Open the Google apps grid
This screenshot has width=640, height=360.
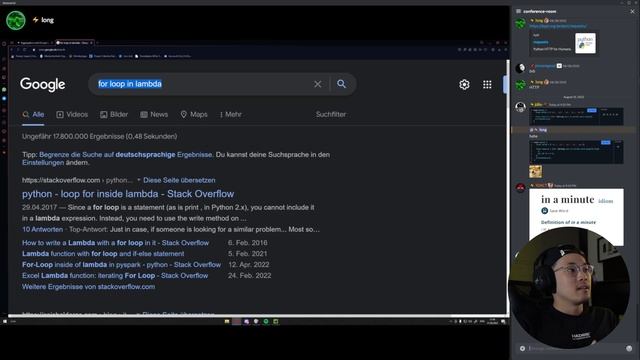tap(487, 84)
